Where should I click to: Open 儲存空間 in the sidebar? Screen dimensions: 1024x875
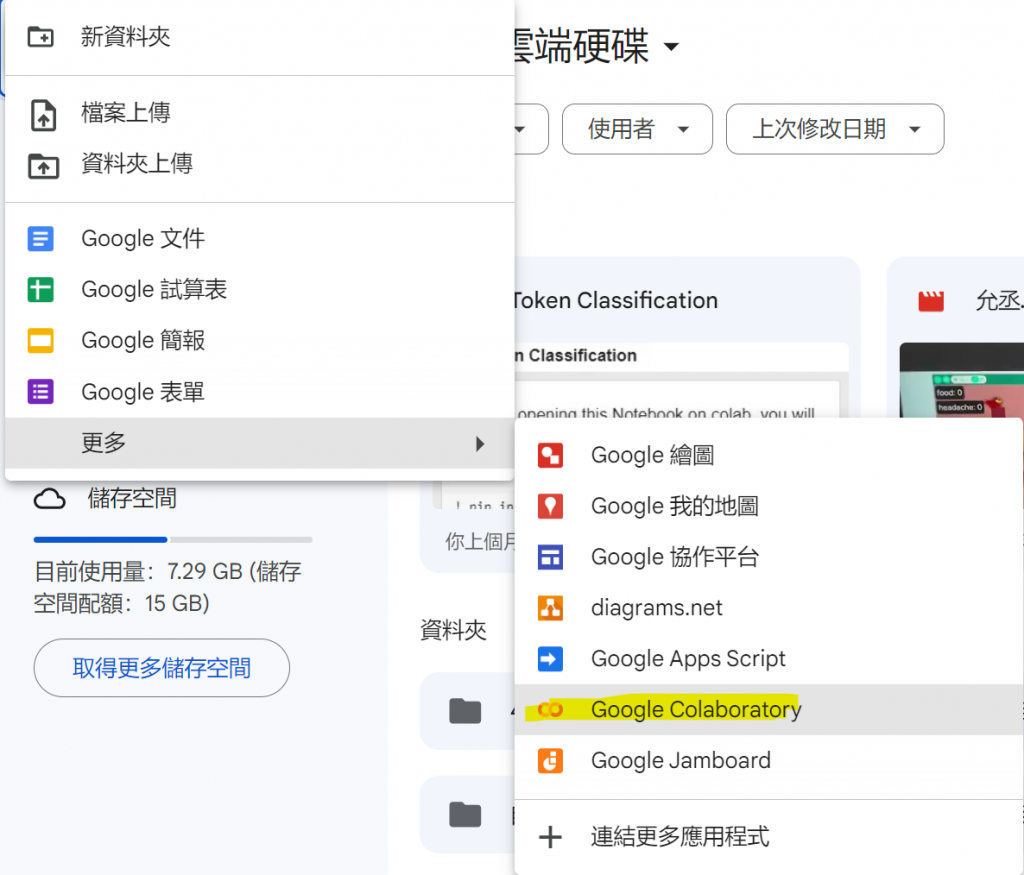point(132,499)
